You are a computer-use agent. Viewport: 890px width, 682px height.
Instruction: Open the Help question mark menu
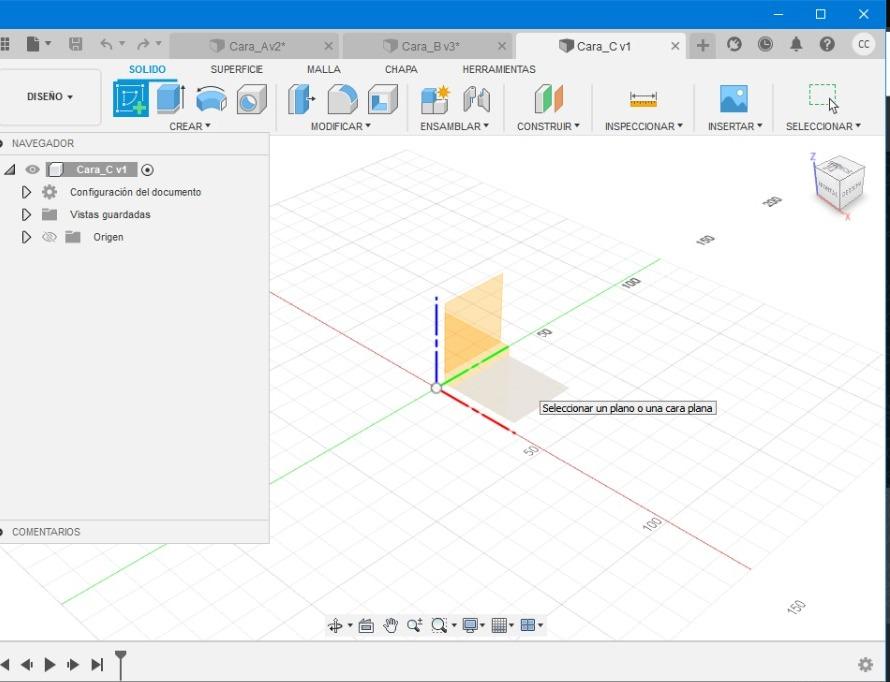click(827, 44)
